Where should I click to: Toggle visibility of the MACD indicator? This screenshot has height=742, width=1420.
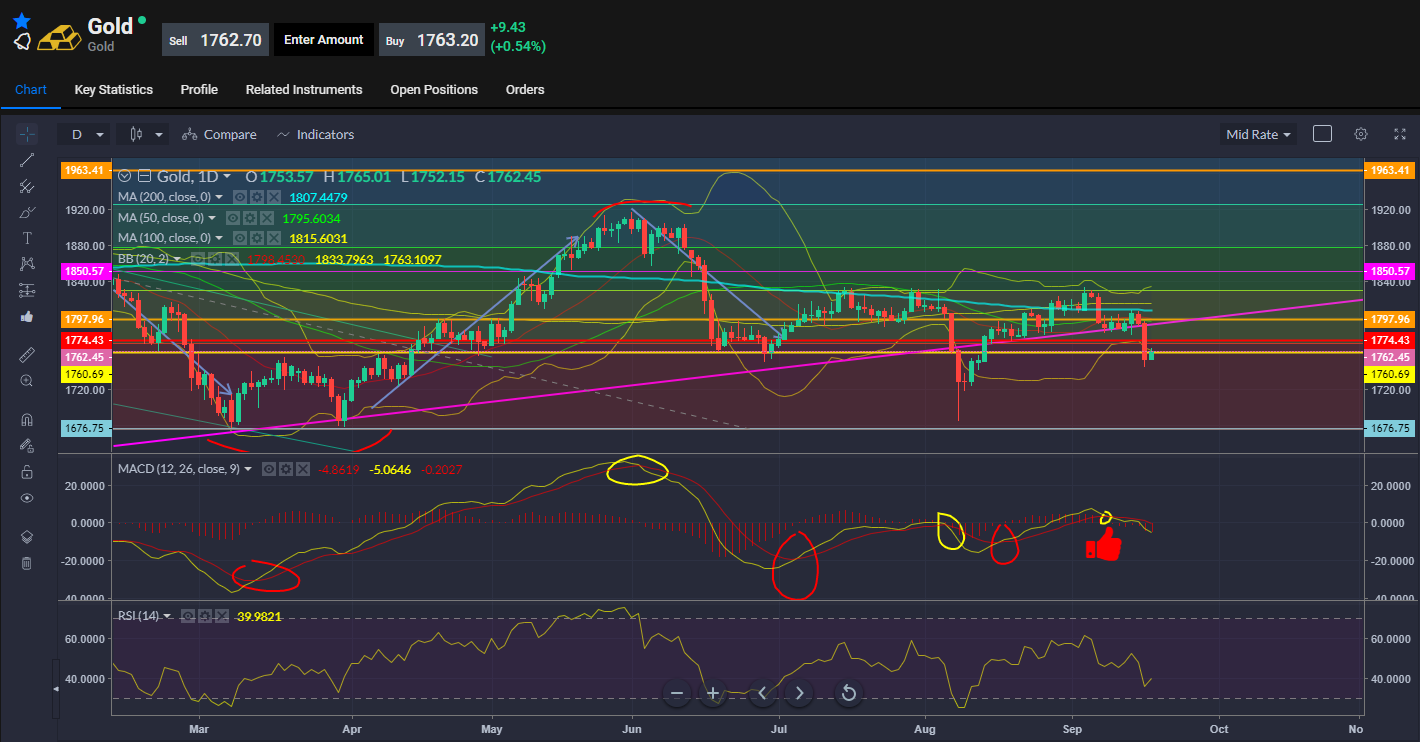click(270, 469)
